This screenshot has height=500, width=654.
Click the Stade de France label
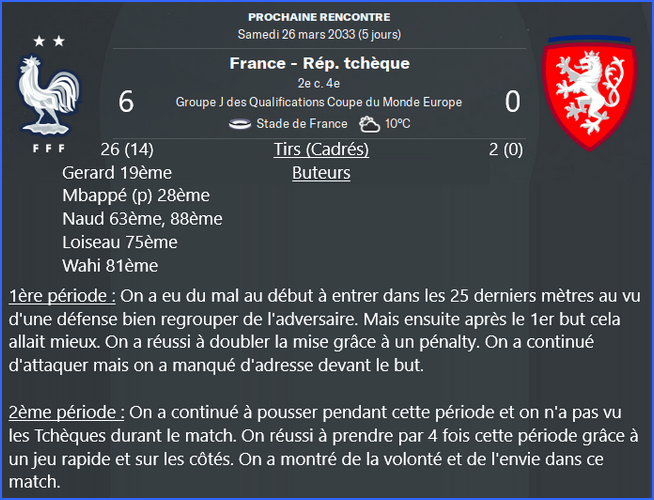point(302,124)
